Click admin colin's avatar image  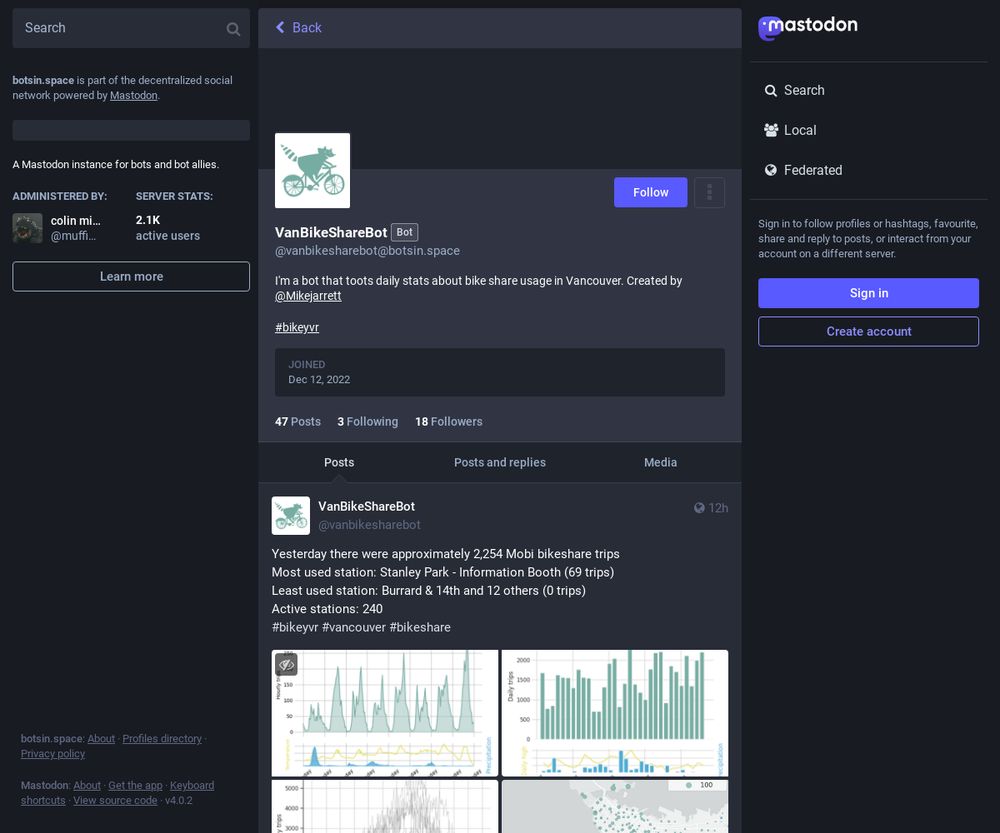tap(27, 228)
